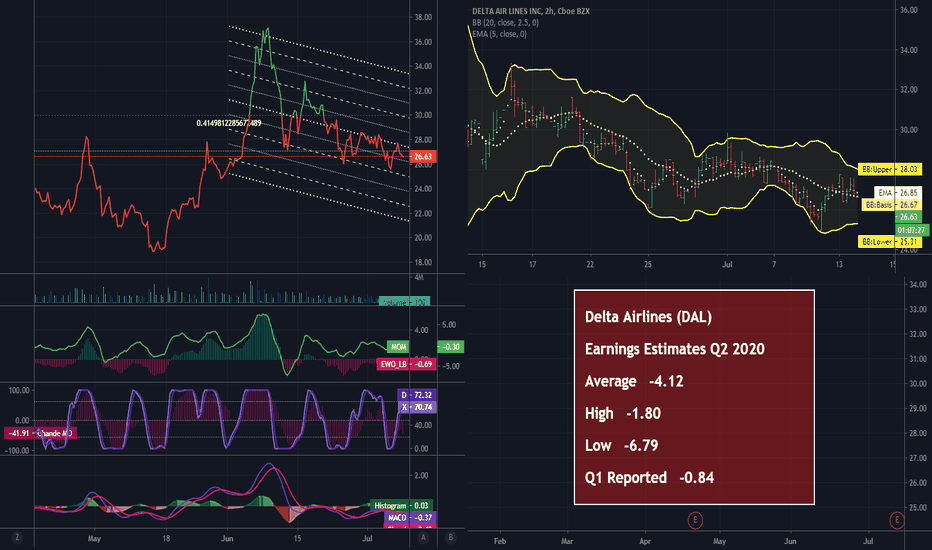Select the Histogram 0.03 label
Screen dimensions: 932x550
[x=402, y=505]
